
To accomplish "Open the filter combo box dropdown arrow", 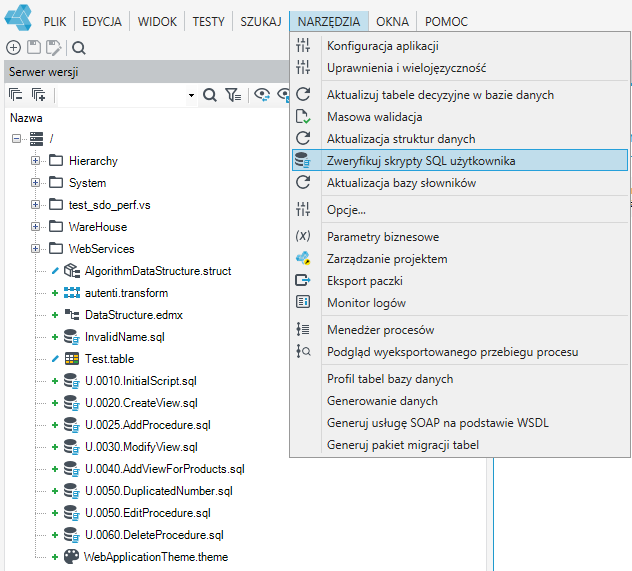I will (x=191, y=96).
